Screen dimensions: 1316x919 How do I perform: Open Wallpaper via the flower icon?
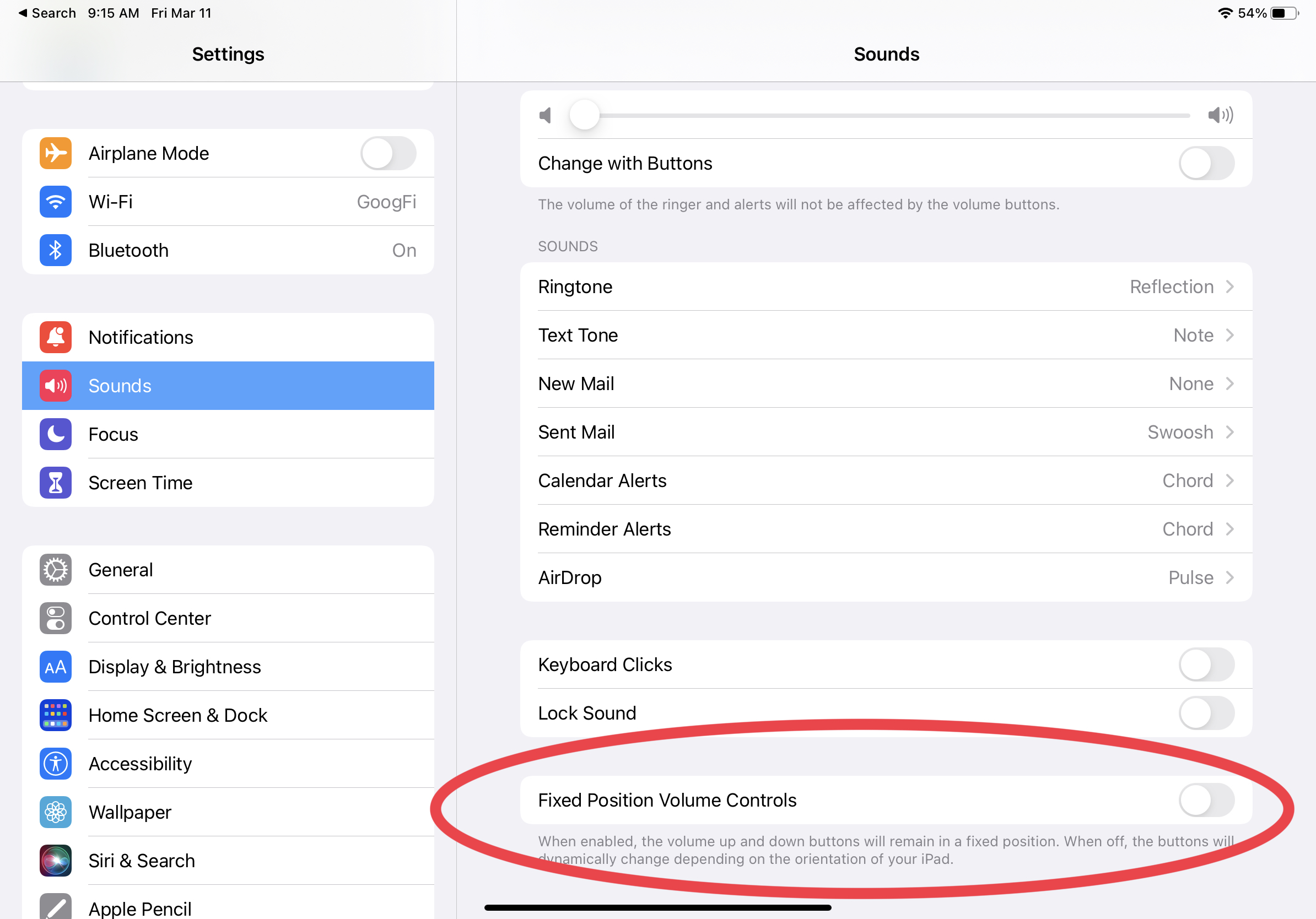pyautogui.click(x=56, y=812)
